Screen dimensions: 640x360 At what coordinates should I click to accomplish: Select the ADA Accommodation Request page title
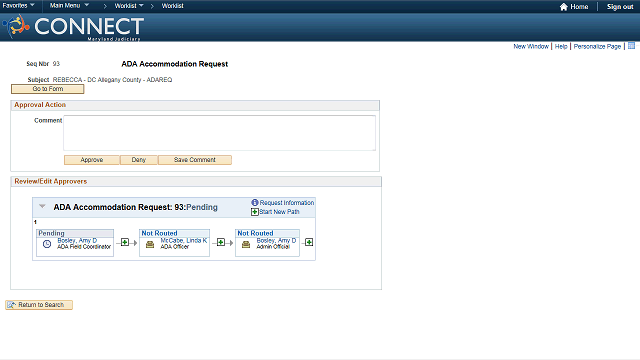coord(175,64)
